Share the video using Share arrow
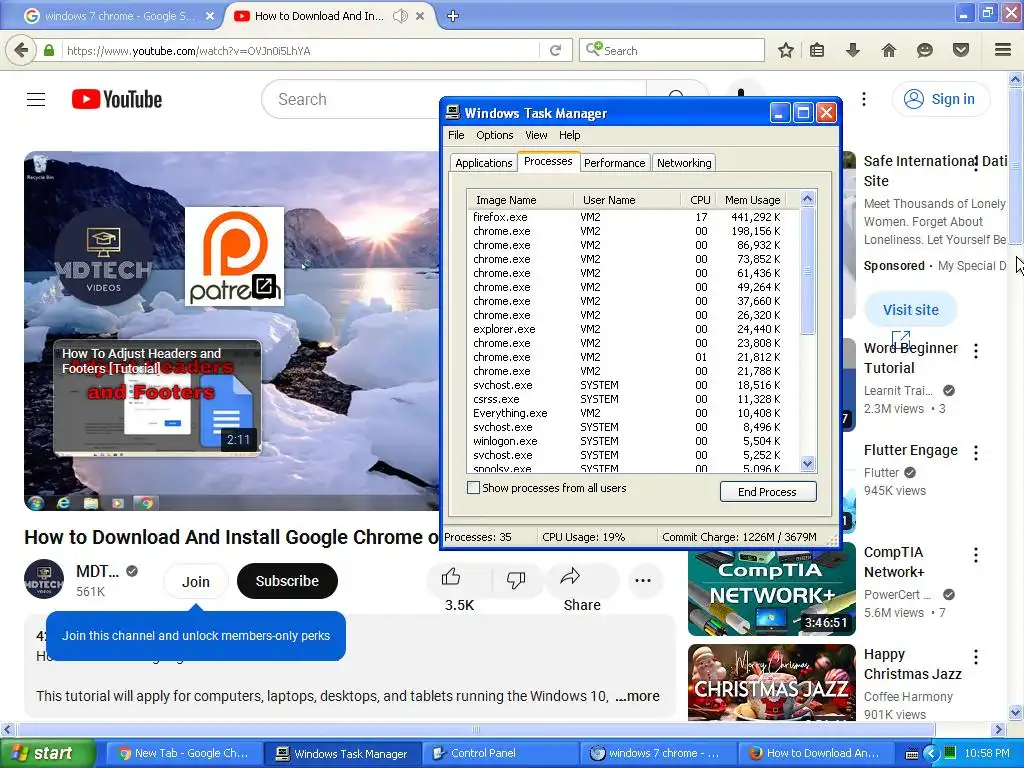The image size is (1024, 768). pyautogui.click(x=570, y=577)
